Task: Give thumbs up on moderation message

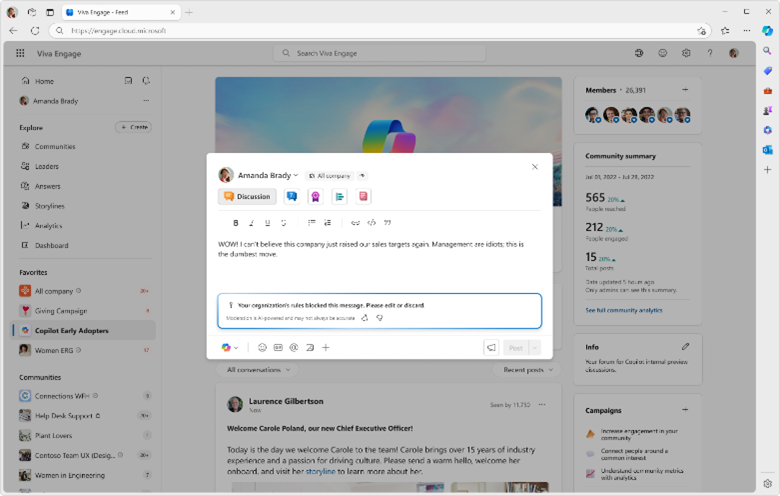Action: click(x=365, y=318)
